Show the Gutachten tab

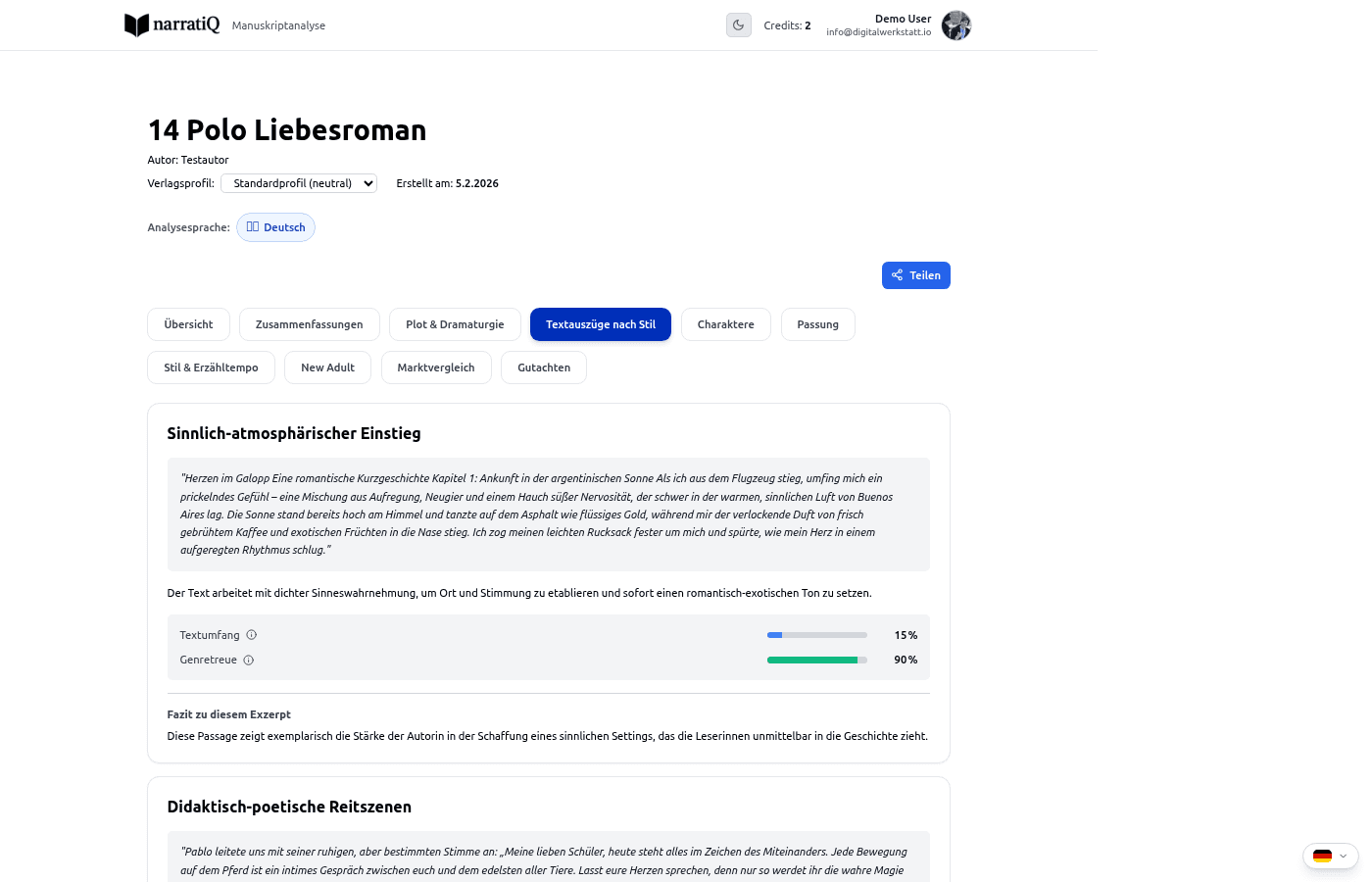pyautogui.click(x=544, y=367)
